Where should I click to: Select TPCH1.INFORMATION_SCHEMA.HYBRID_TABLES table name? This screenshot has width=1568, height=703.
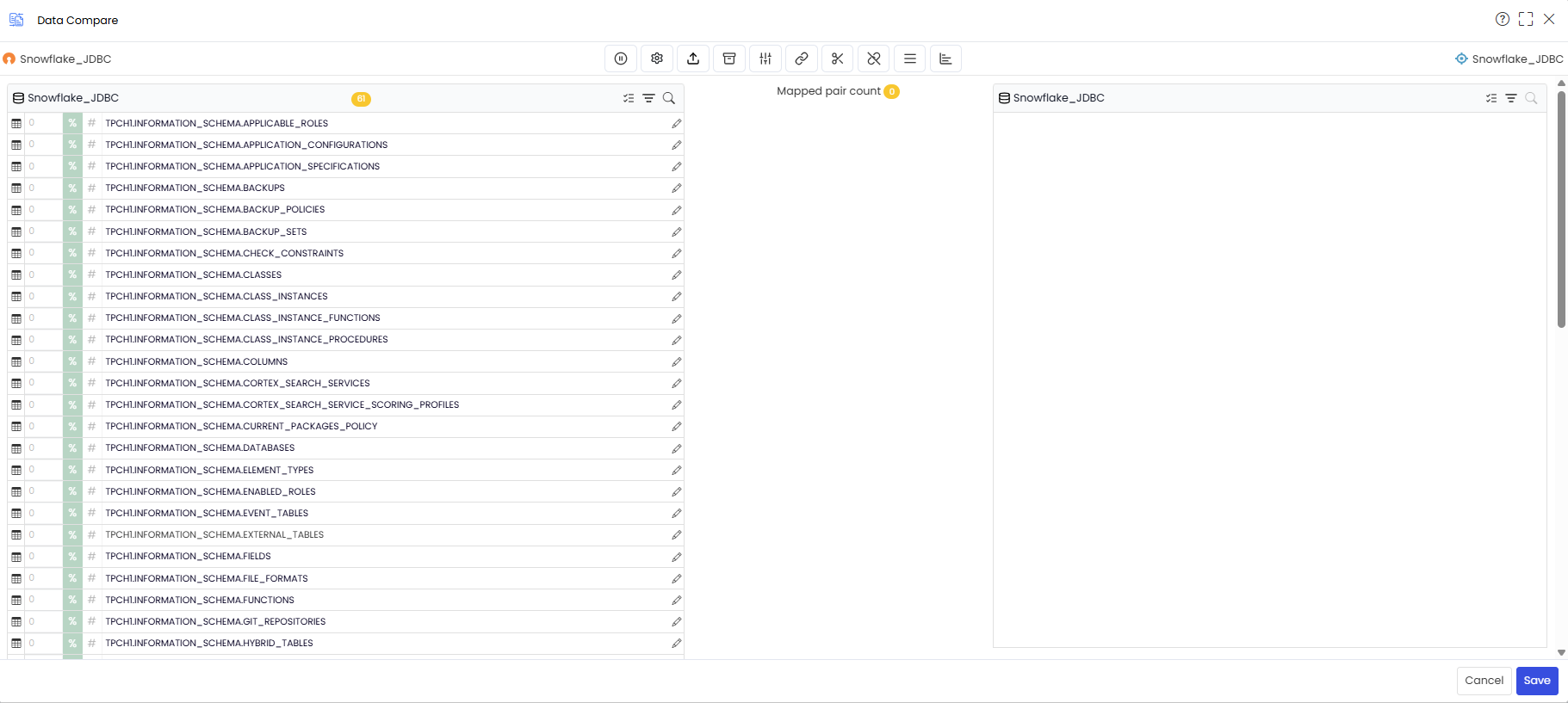pos(209,644)
